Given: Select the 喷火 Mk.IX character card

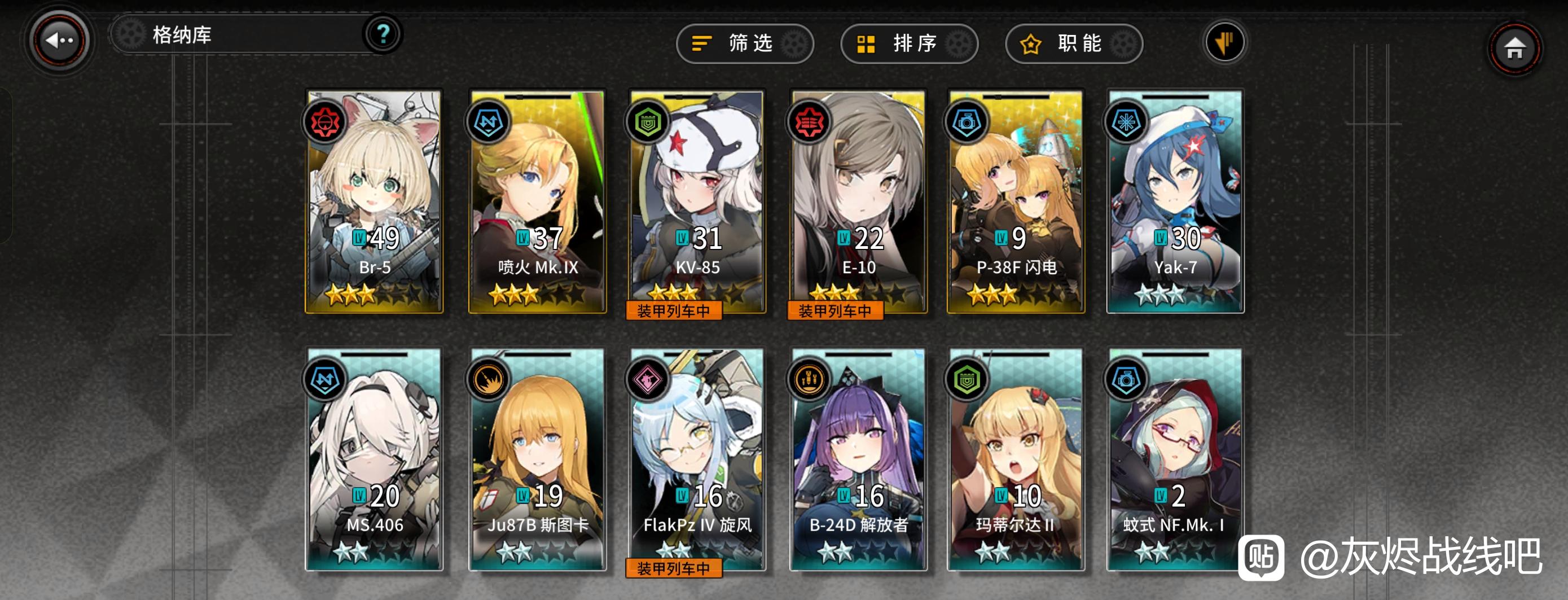Looking at the screenshot, I should tap(538, 202).
